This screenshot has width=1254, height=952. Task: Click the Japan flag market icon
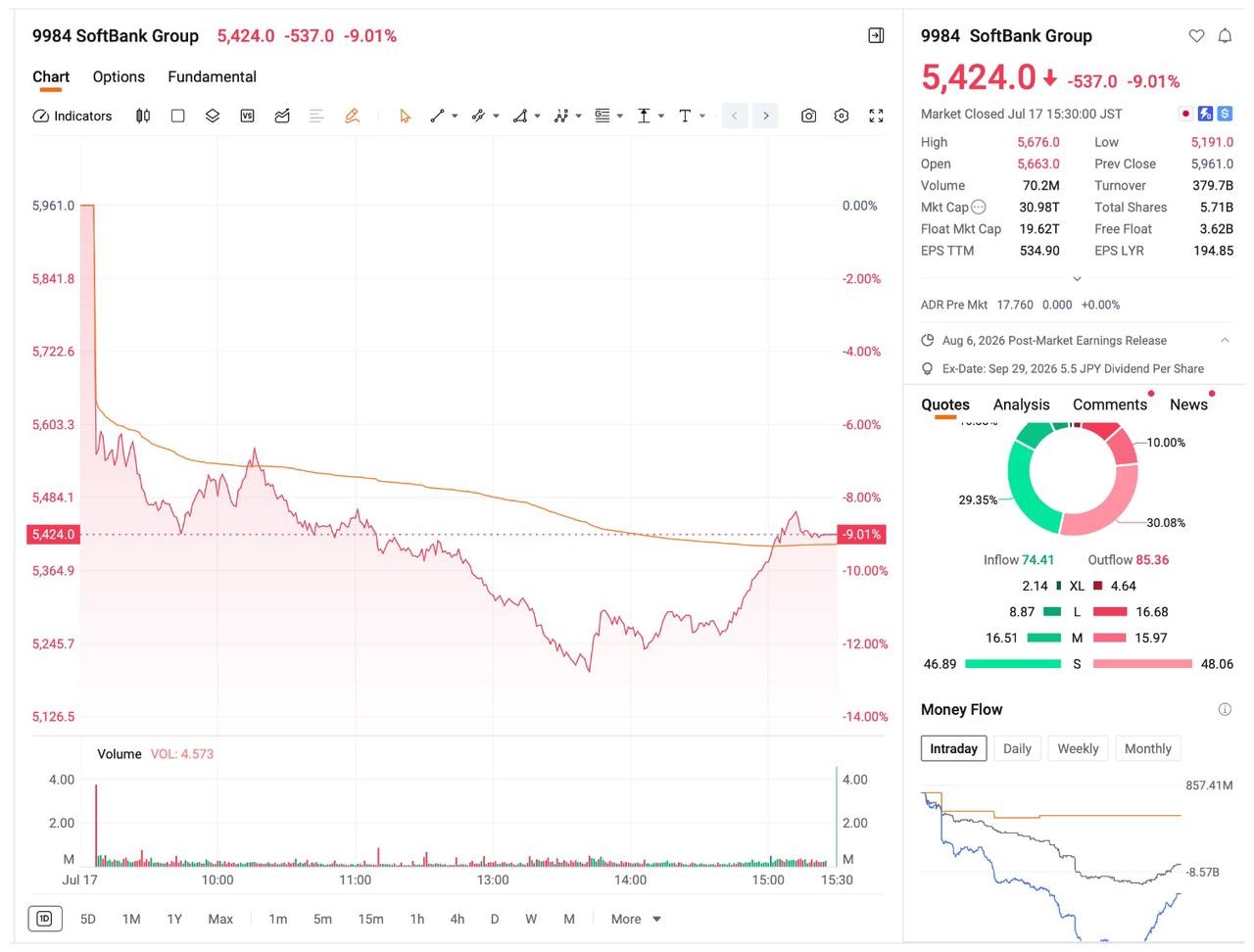pos(1185,114)
